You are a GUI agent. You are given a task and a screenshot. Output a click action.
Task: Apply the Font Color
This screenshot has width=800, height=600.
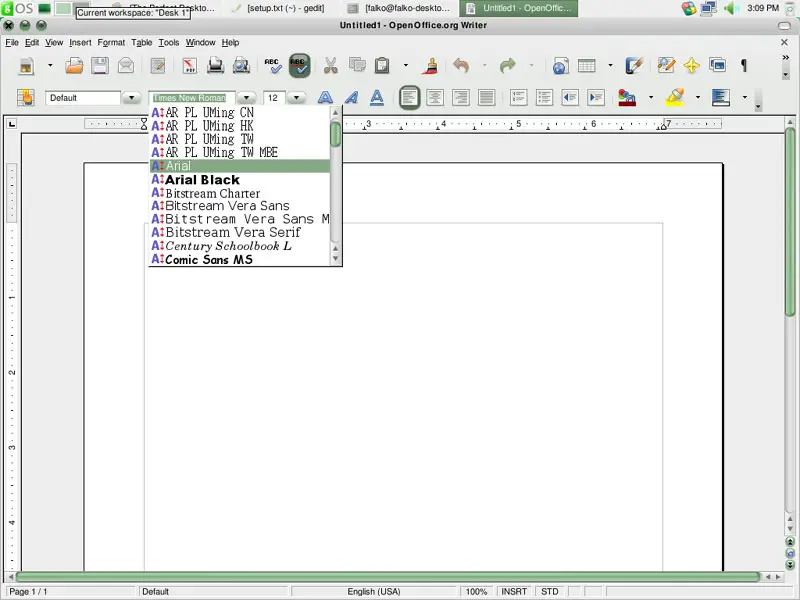(627, 97)
